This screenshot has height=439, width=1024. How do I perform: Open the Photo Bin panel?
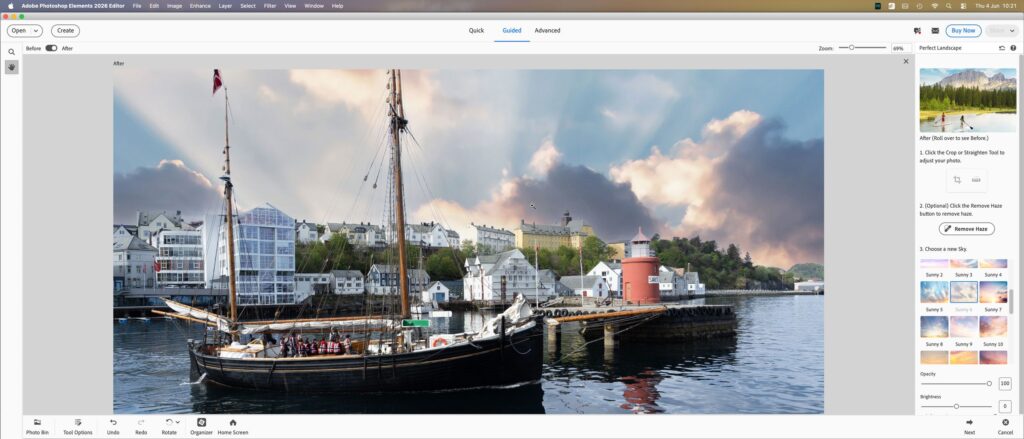37,427
